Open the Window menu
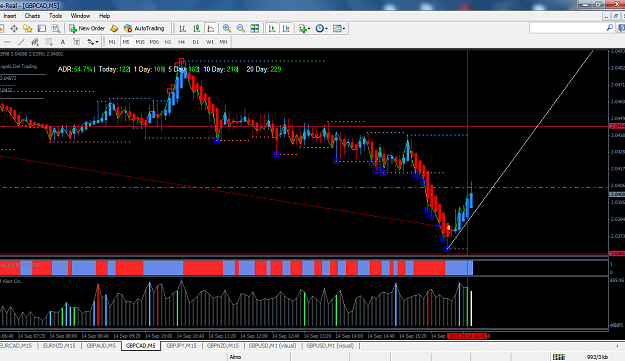 [x=80, y=16]
